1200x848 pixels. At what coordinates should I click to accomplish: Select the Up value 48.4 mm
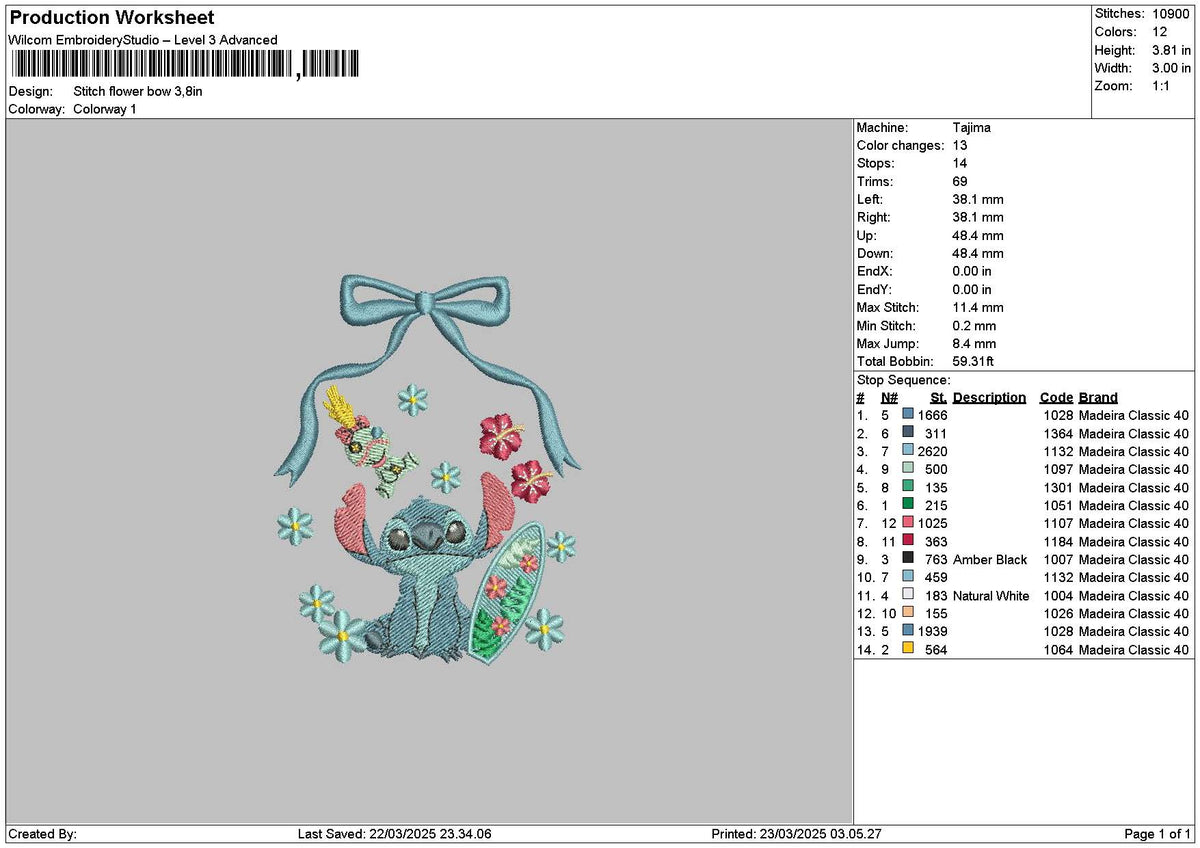point(978,236)
